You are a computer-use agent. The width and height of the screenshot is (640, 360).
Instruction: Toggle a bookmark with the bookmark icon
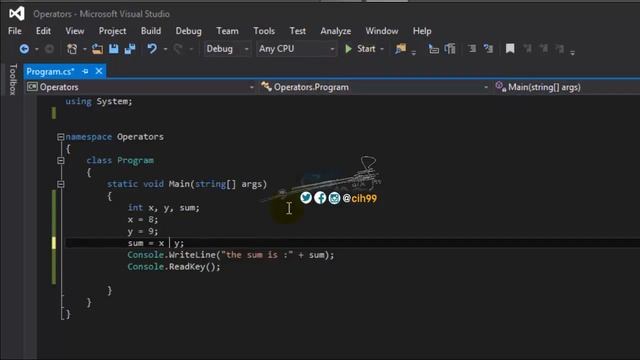pyautogui.click(x=510, y=49)
